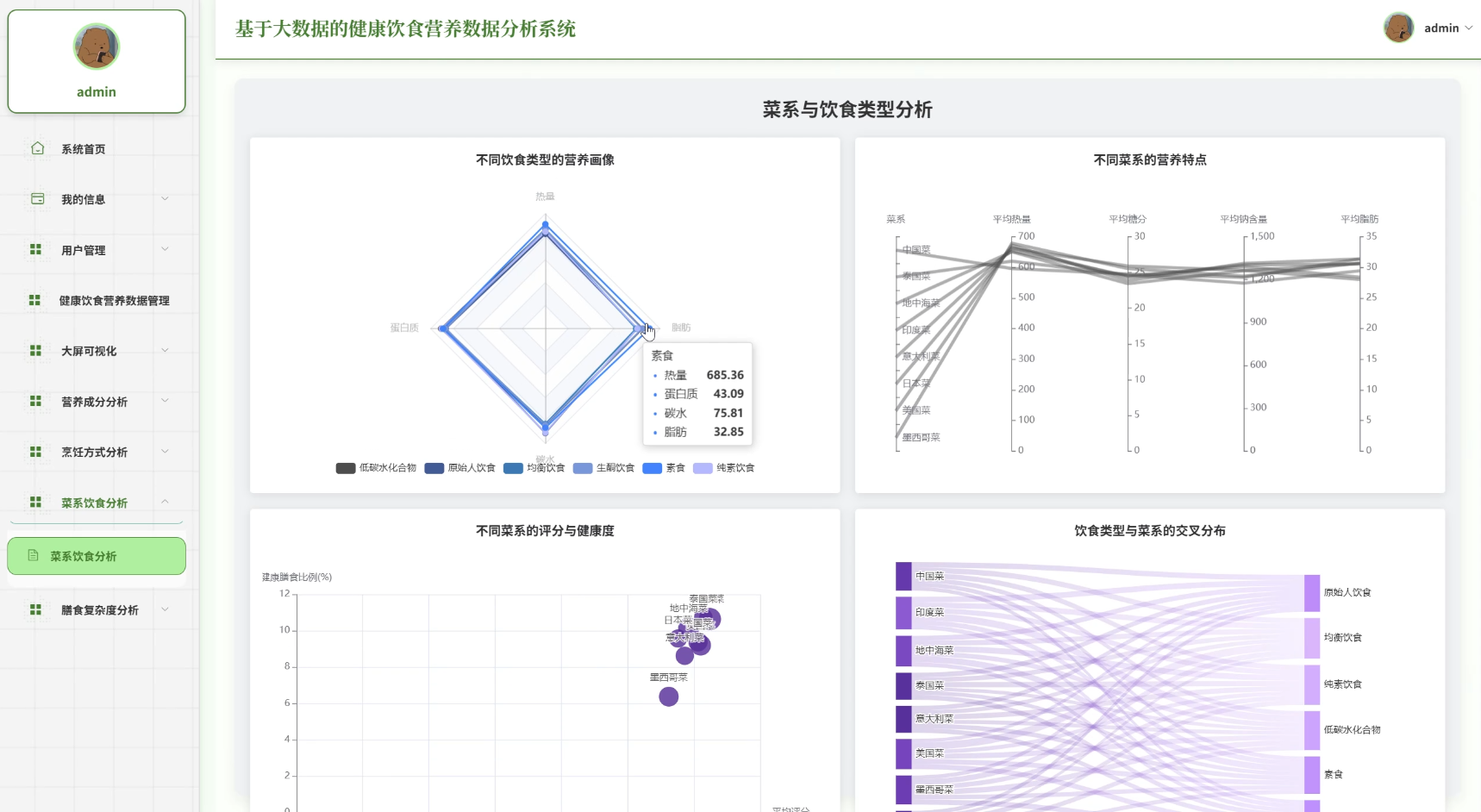Expand the 营养成分分析 menu chevron

coord(165,401)
